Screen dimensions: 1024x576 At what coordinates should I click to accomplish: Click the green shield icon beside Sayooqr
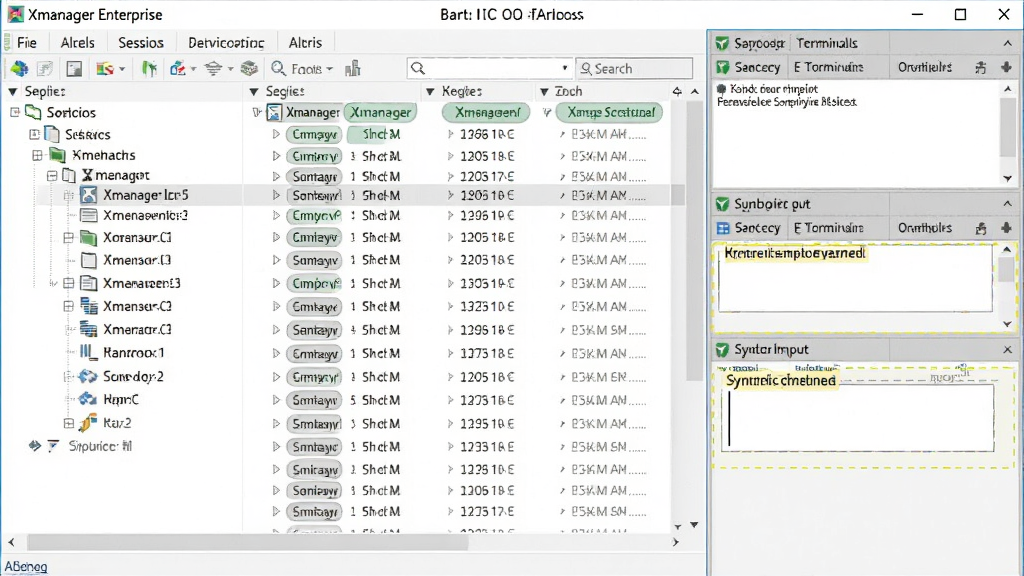click(722, 43)
